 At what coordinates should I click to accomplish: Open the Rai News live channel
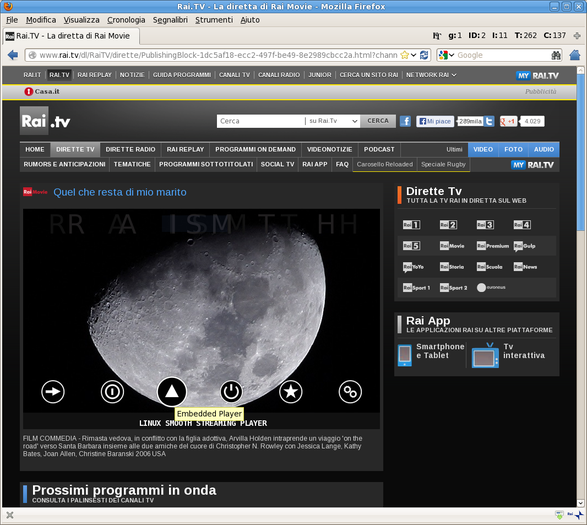tap(525, 267)
